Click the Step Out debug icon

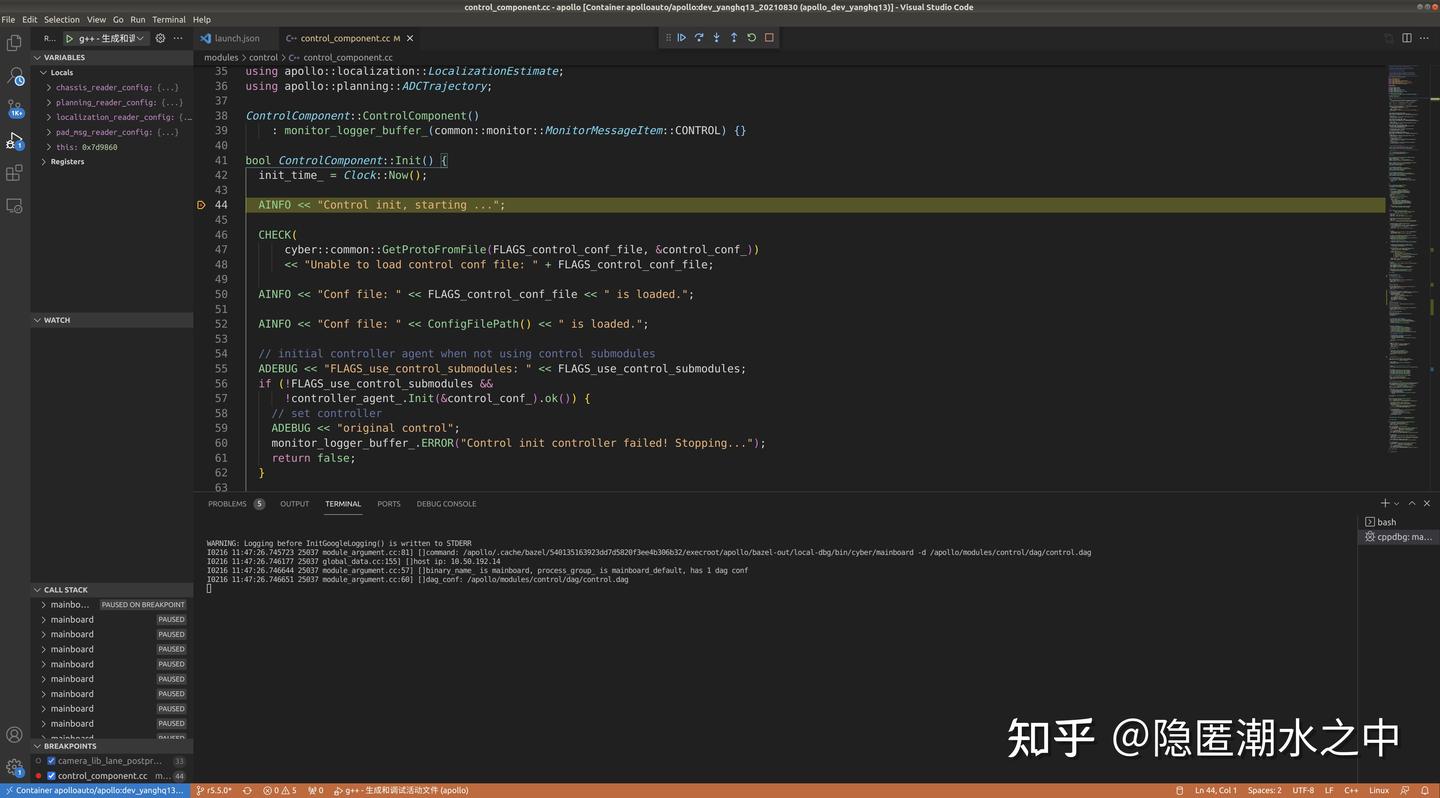[734, 37]
